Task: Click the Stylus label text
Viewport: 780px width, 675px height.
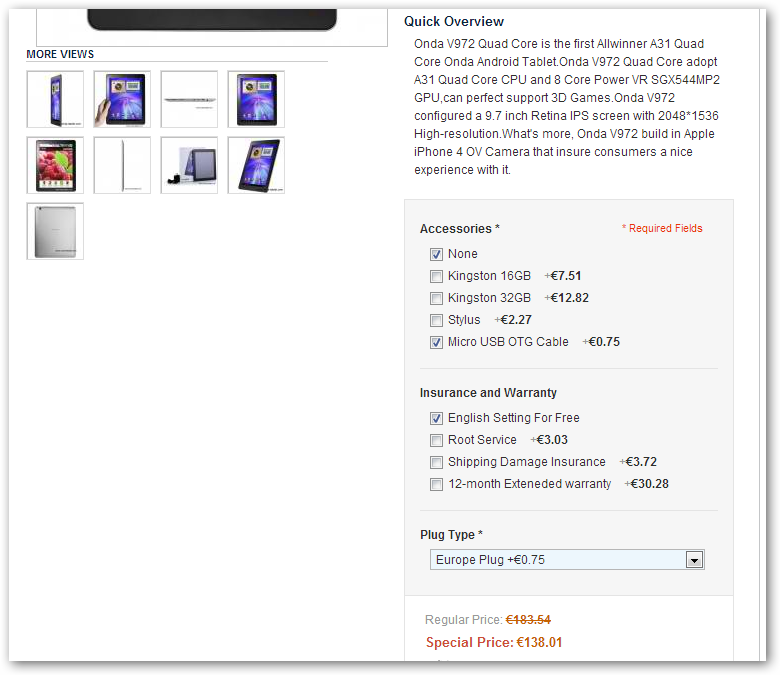Action: pyautogui.click(x=464, y=320)
